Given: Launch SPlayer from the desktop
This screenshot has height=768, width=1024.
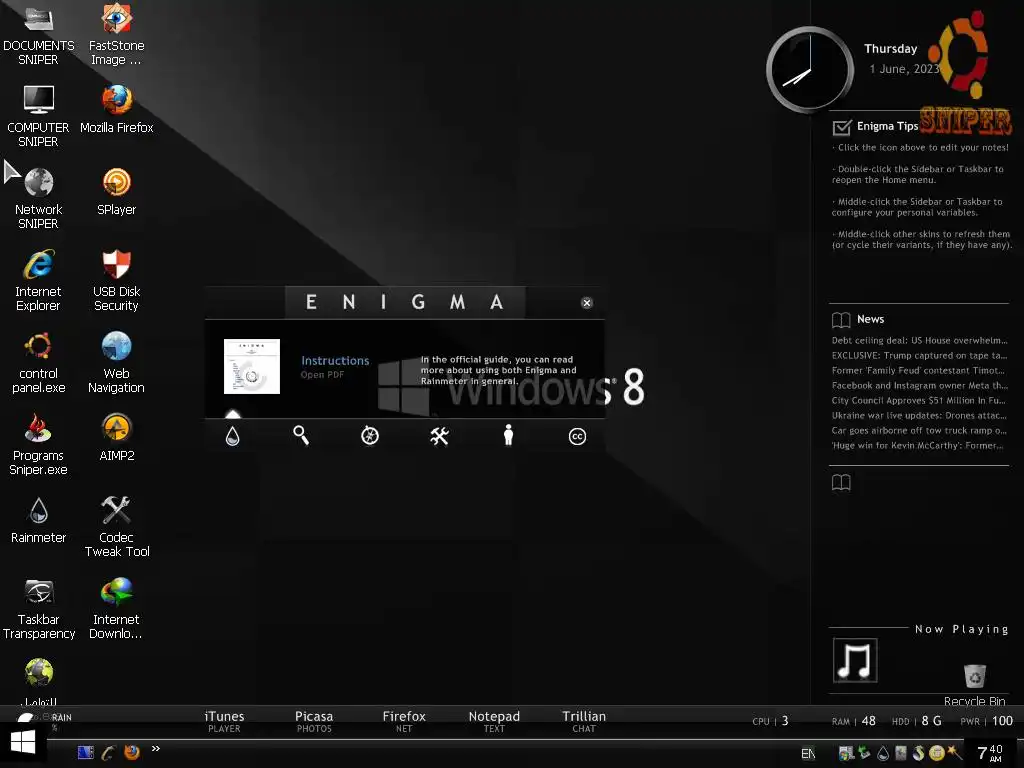Looking at the screenshot, I should (116, 192).
